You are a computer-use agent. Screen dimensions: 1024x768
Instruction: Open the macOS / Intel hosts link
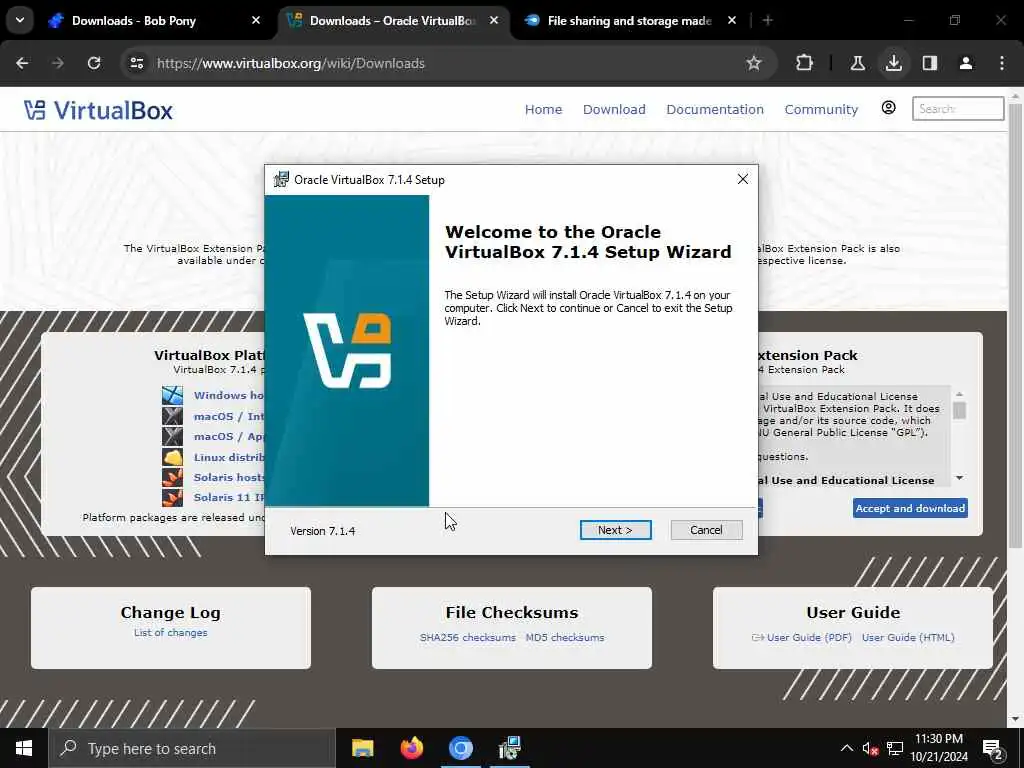pos(229,416)
